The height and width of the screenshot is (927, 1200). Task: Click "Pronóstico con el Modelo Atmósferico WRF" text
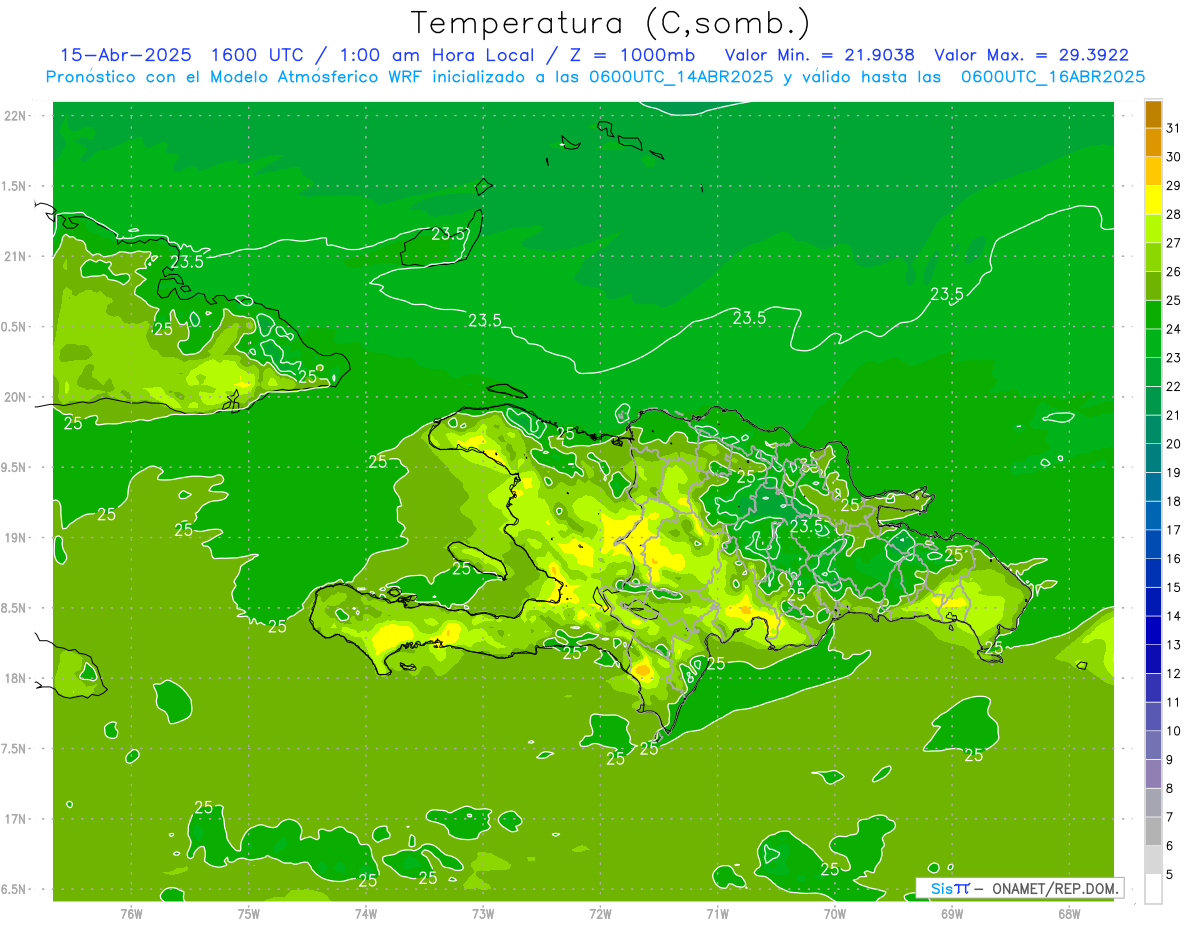[x=233, y=77]
